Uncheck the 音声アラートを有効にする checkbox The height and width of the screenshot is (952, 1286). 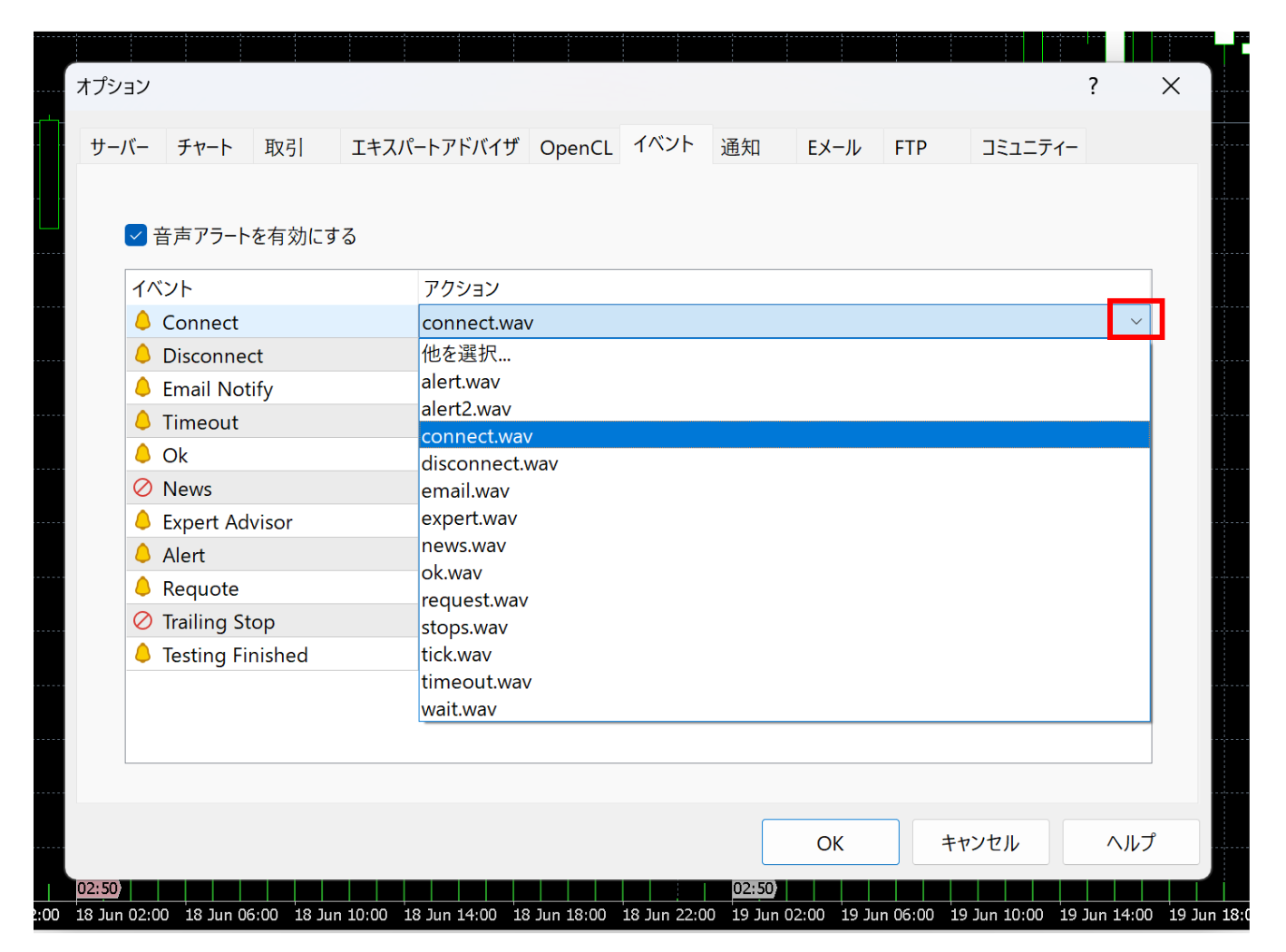point(135,235)
